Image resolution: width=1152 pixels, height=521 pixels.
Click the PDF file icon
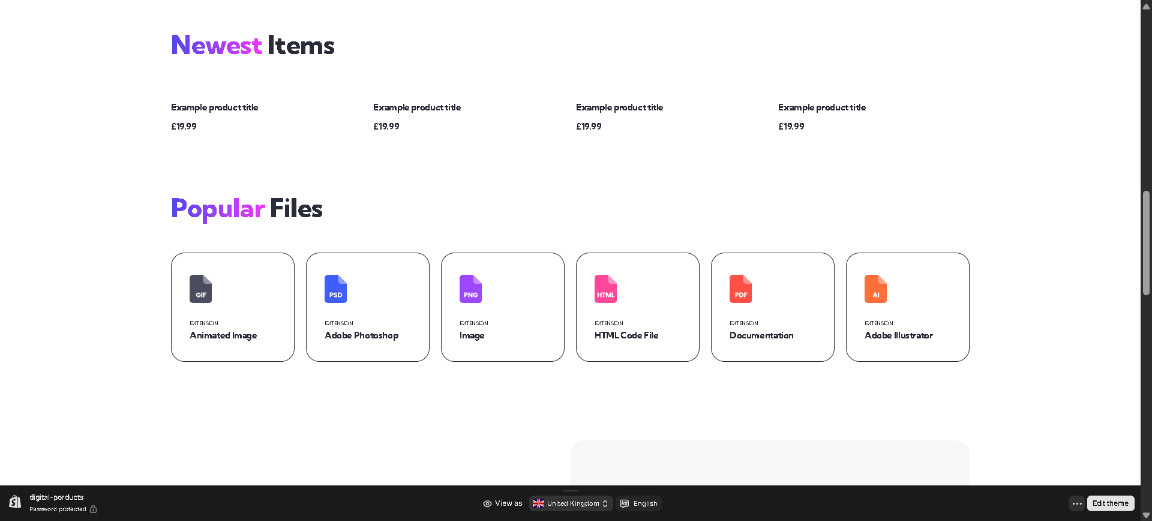click(x=741, y=289)
